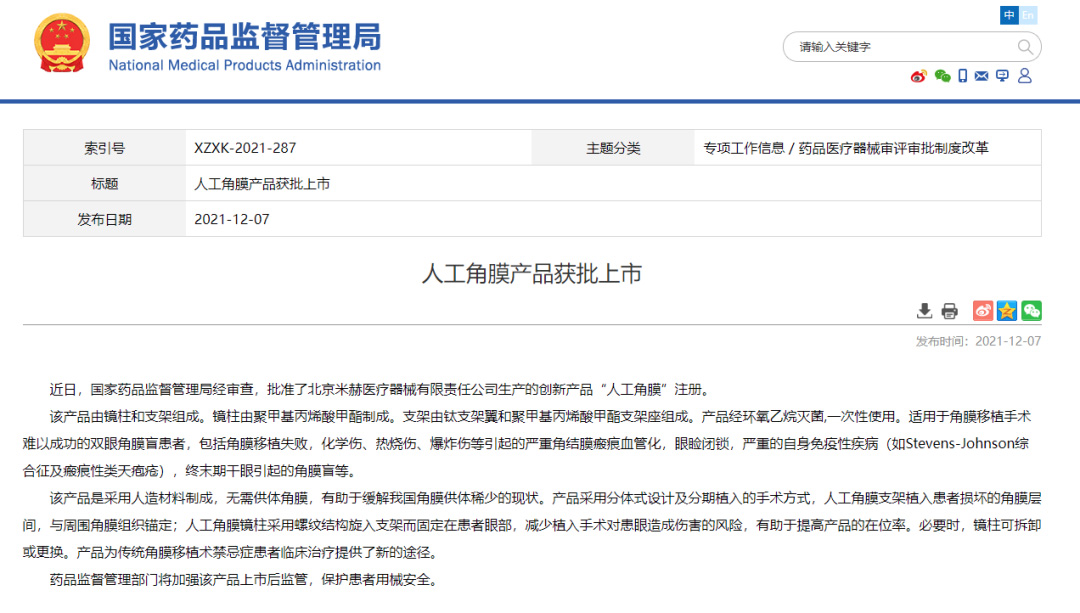1080x613 pixels.
Task: Download the article using the download icon
Action: coord(925,310)
